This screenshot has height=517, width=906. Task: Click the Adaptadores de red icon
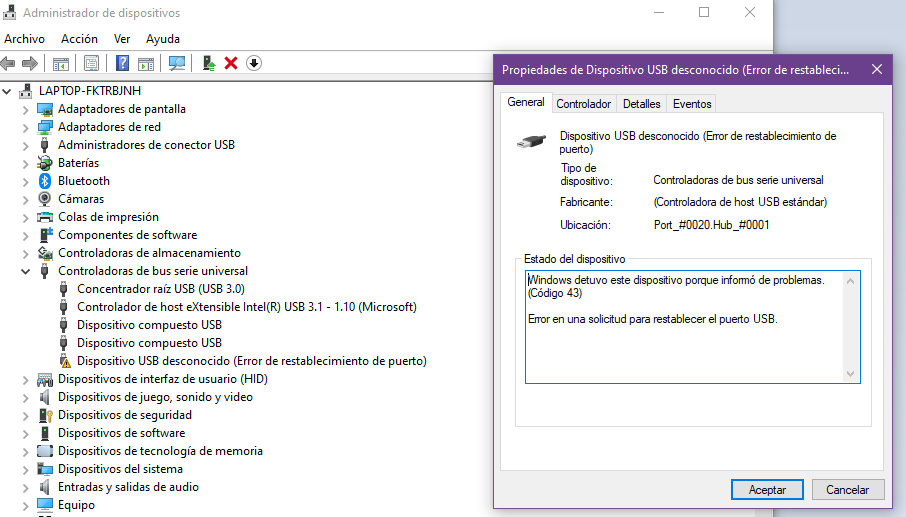tap(44, 127)
